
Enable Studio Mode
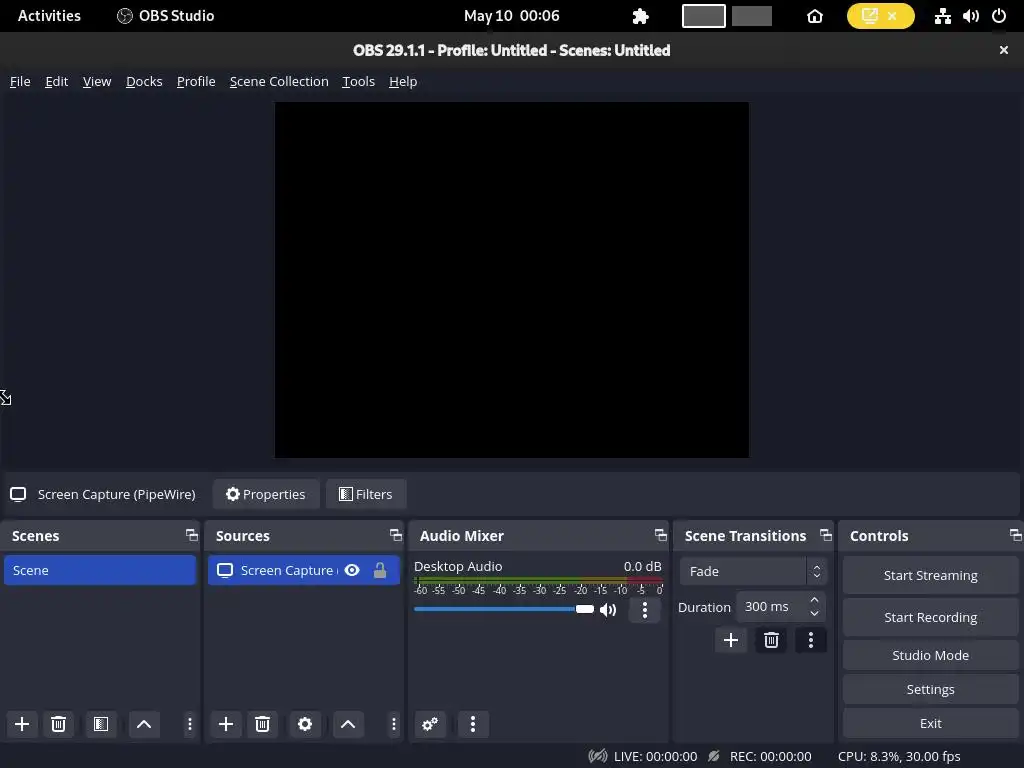tap(931, 655)
